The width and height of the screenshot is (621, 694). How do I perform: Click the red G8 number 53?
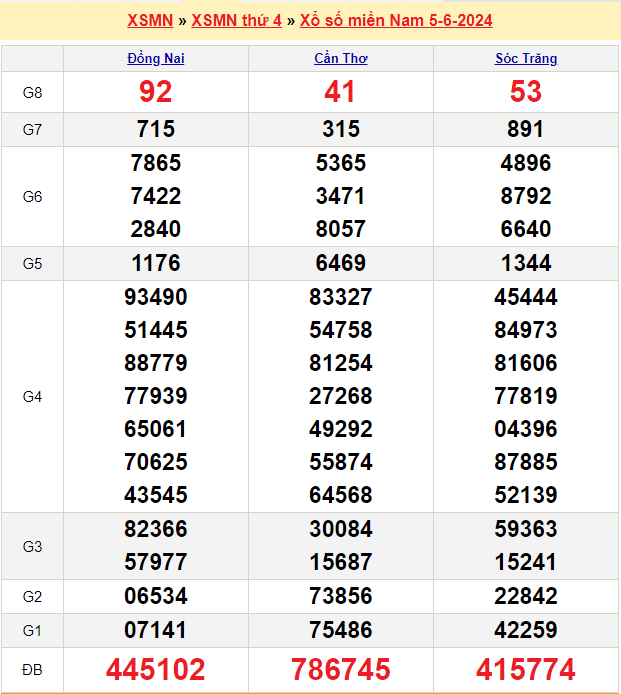pyautogui.click(x=526, y=92)
